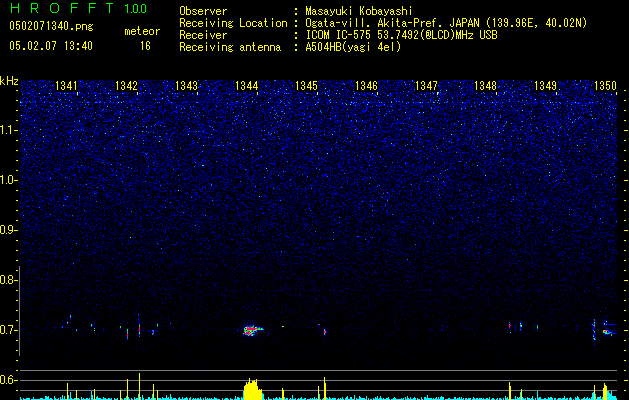Click the A504HB(yagi 4el) antenna text

pos(353,47)
